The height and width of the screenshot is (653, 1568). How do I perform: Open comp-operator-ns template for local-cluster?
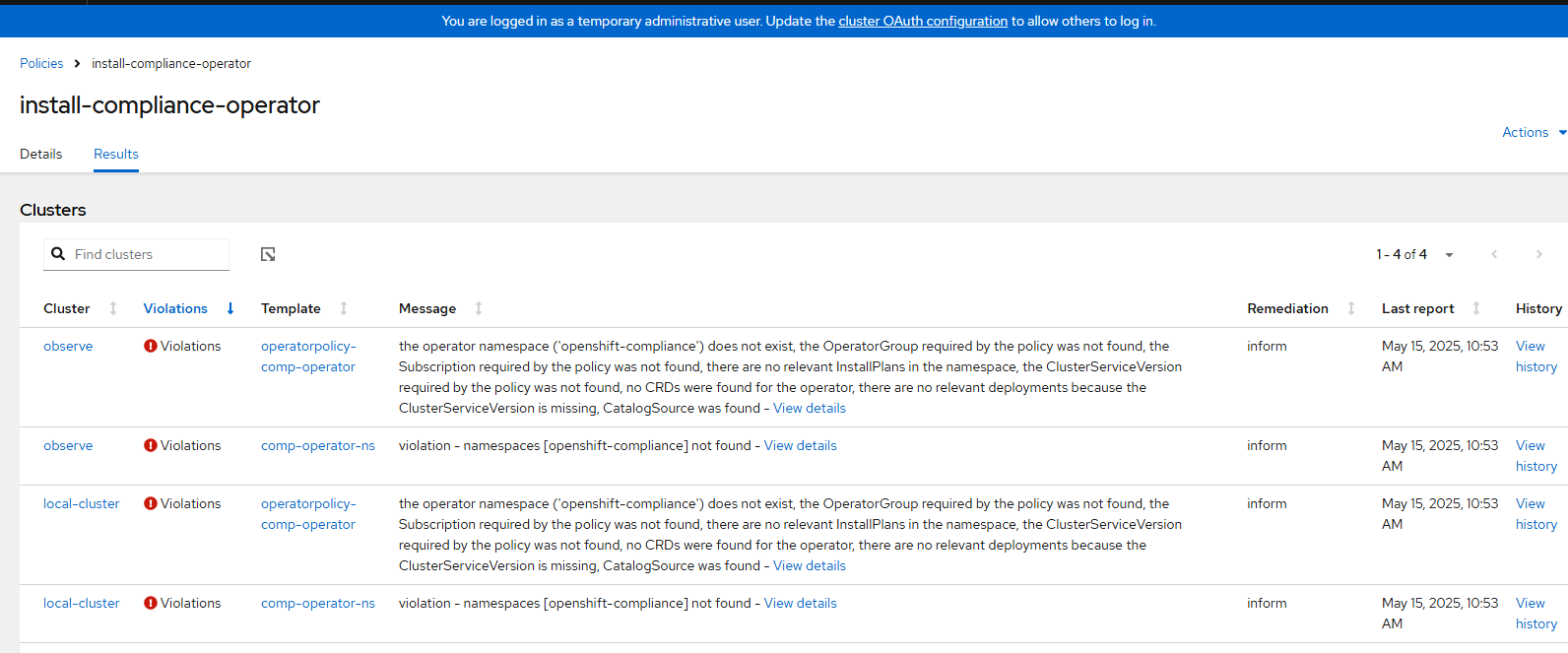pos(318,603)
